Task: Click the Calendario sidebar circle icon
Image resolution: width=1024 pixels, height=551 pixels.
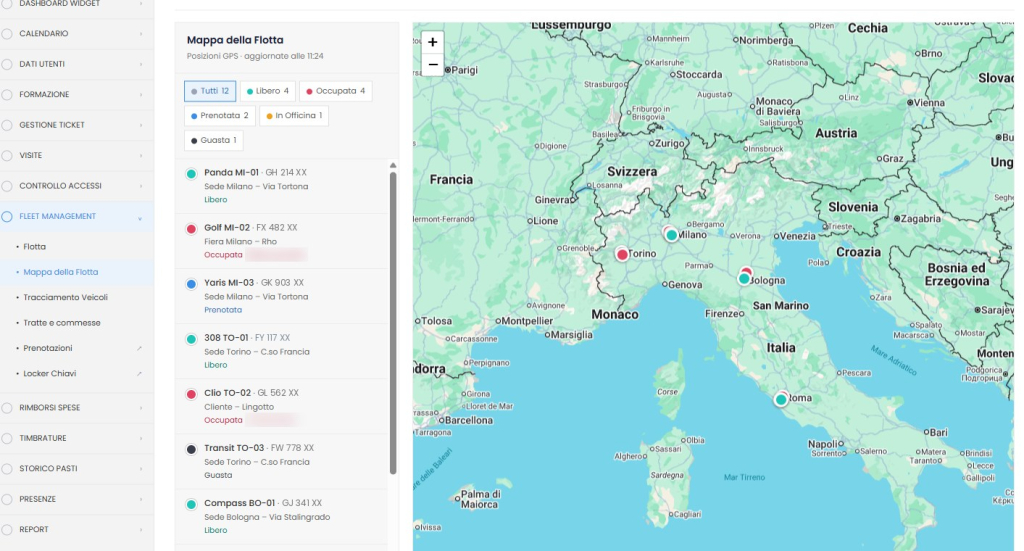Action: [x=7, y=33]
